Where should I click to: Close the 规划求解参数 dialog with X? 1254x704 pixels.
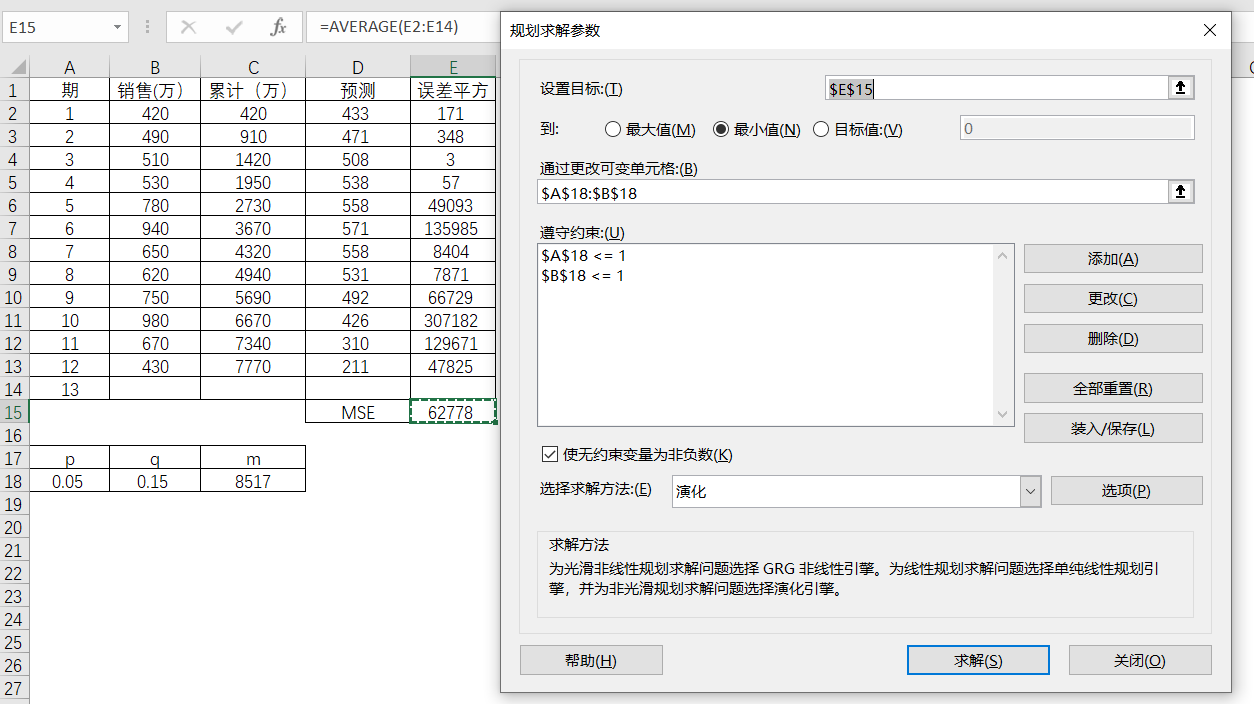click(x=1210, y=30)
